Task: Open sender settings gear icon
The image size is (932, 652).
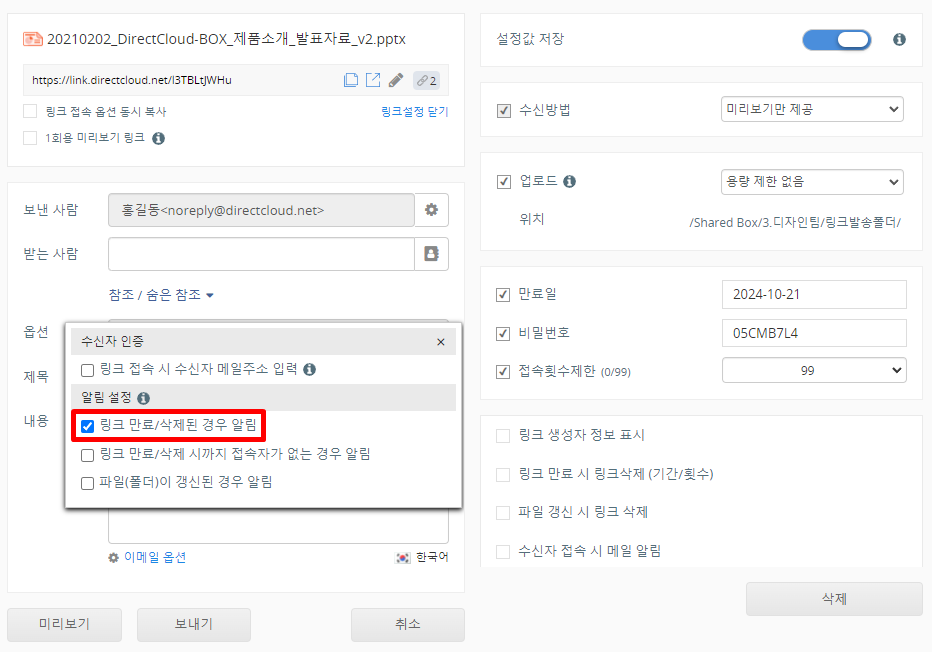Action: (432, 210)
